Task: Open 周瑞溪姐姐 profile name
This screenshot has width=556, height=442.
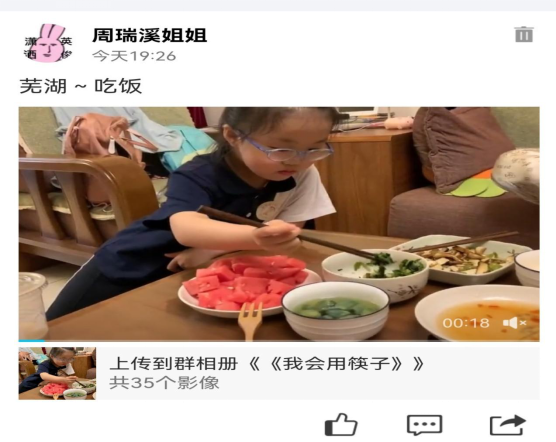Action: click(x=149, y=35)
